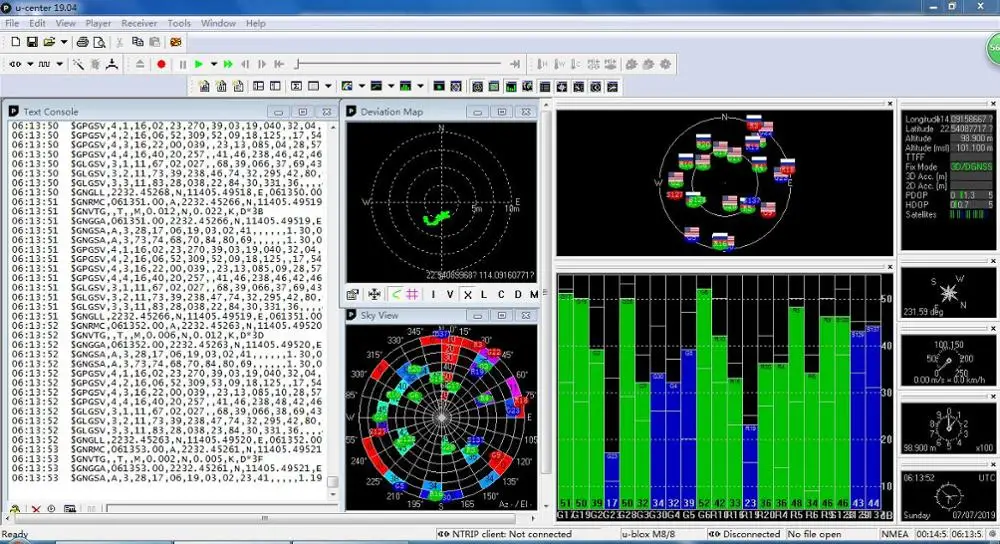1000x544 pixels.
Task: Toggle the M option in Deviation Map toolbar
Action: 534,294
